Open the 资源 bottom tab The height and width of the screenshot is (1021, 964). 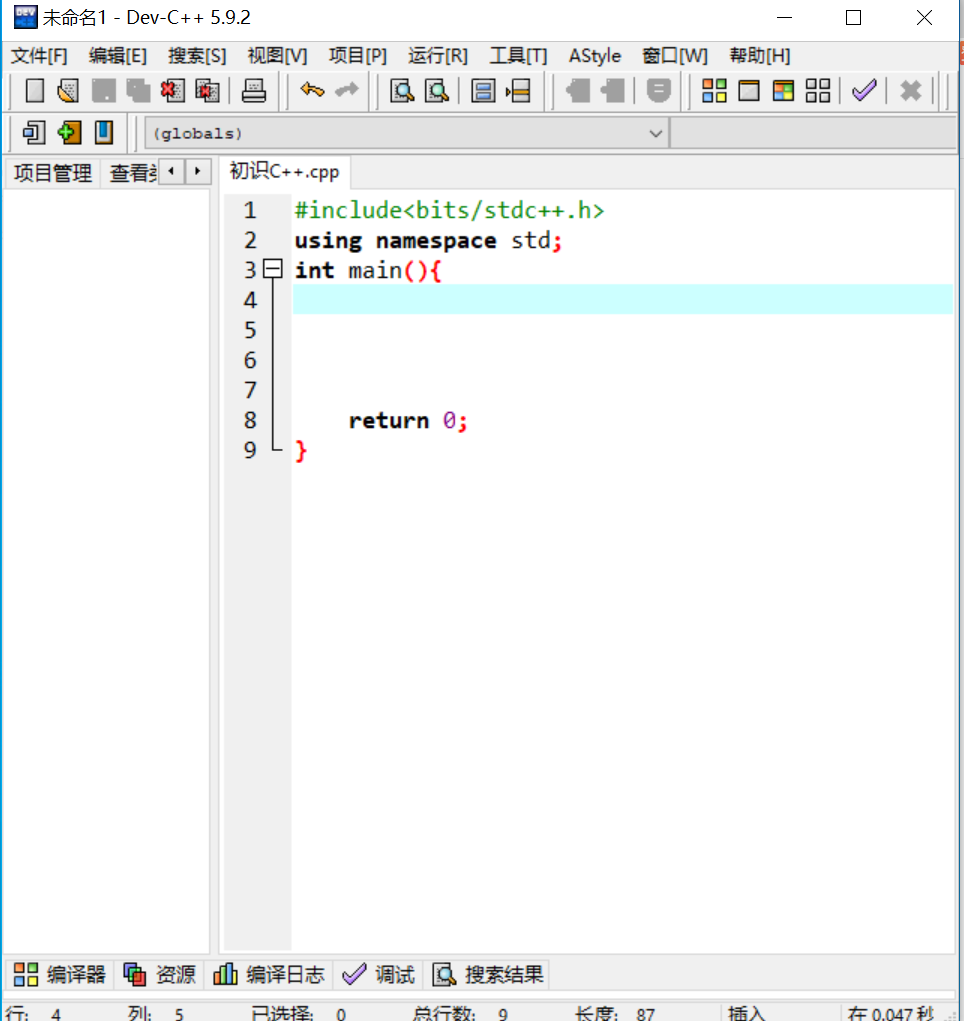tap(159, 975)
